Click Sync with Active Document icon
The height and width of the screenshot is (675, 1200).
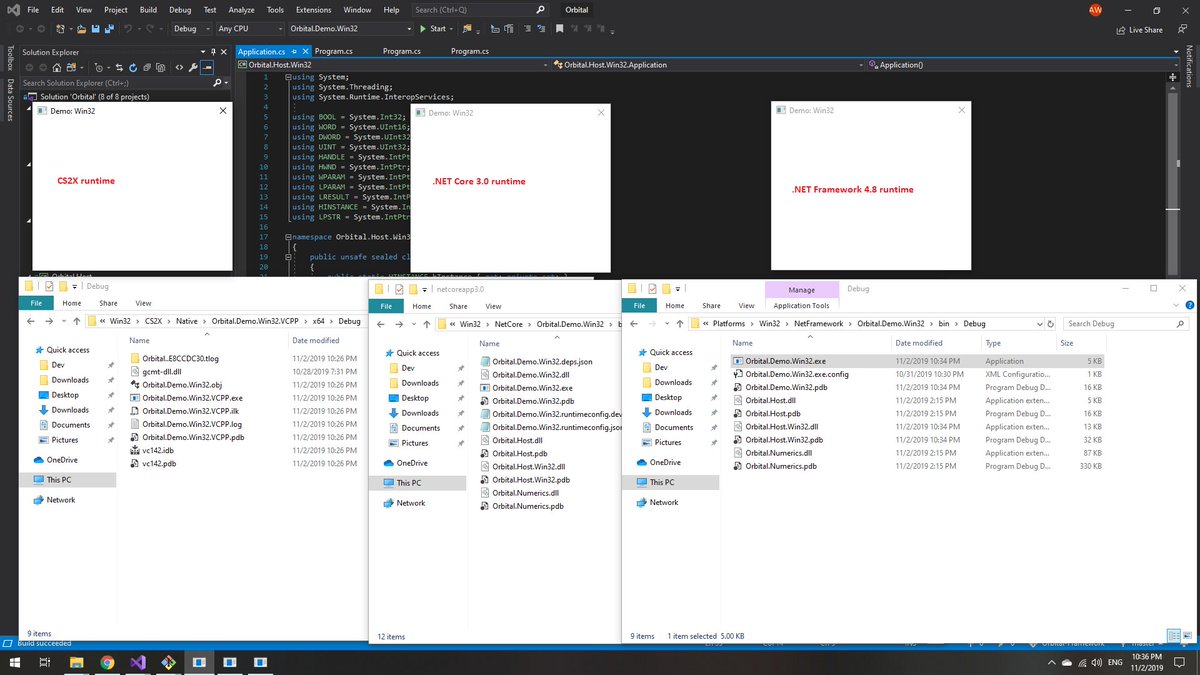tap(119, 68)
